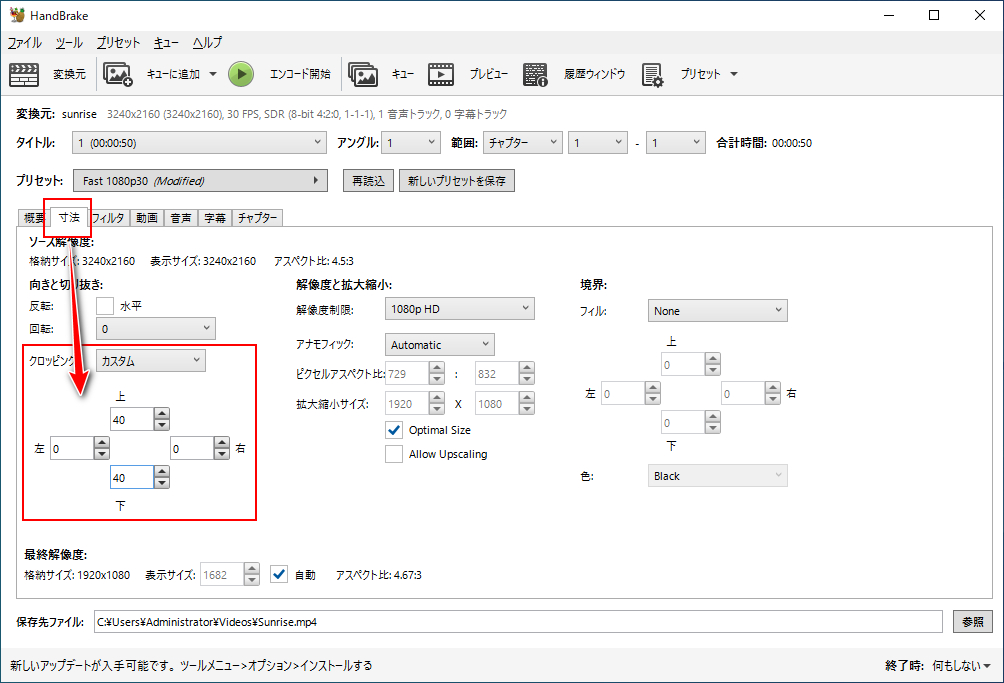Open the キュー queue icon
Screen dimensions: 1004x683
[362, 74]
